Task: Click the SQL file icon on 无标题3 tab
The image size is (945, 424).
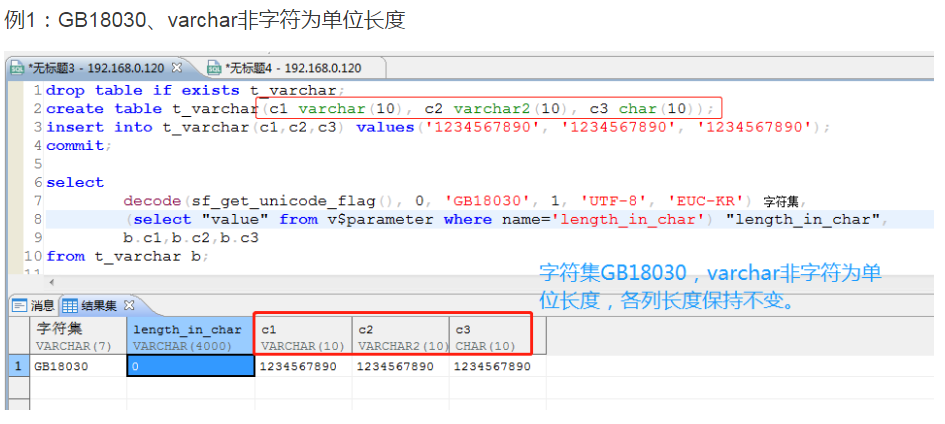Action: pos(17,68)
